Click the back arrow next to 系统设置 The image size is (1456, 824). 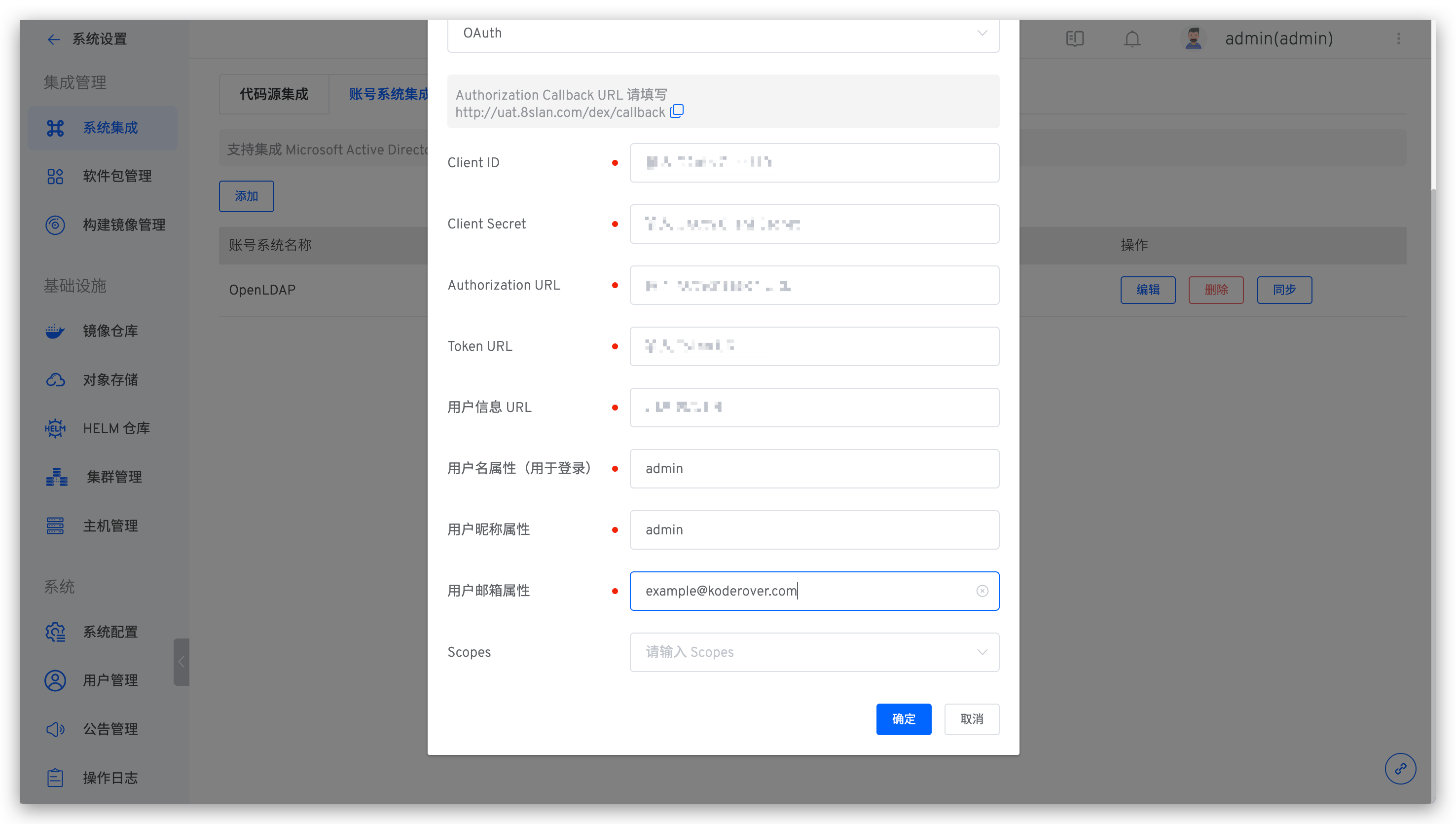coord(54,38)
